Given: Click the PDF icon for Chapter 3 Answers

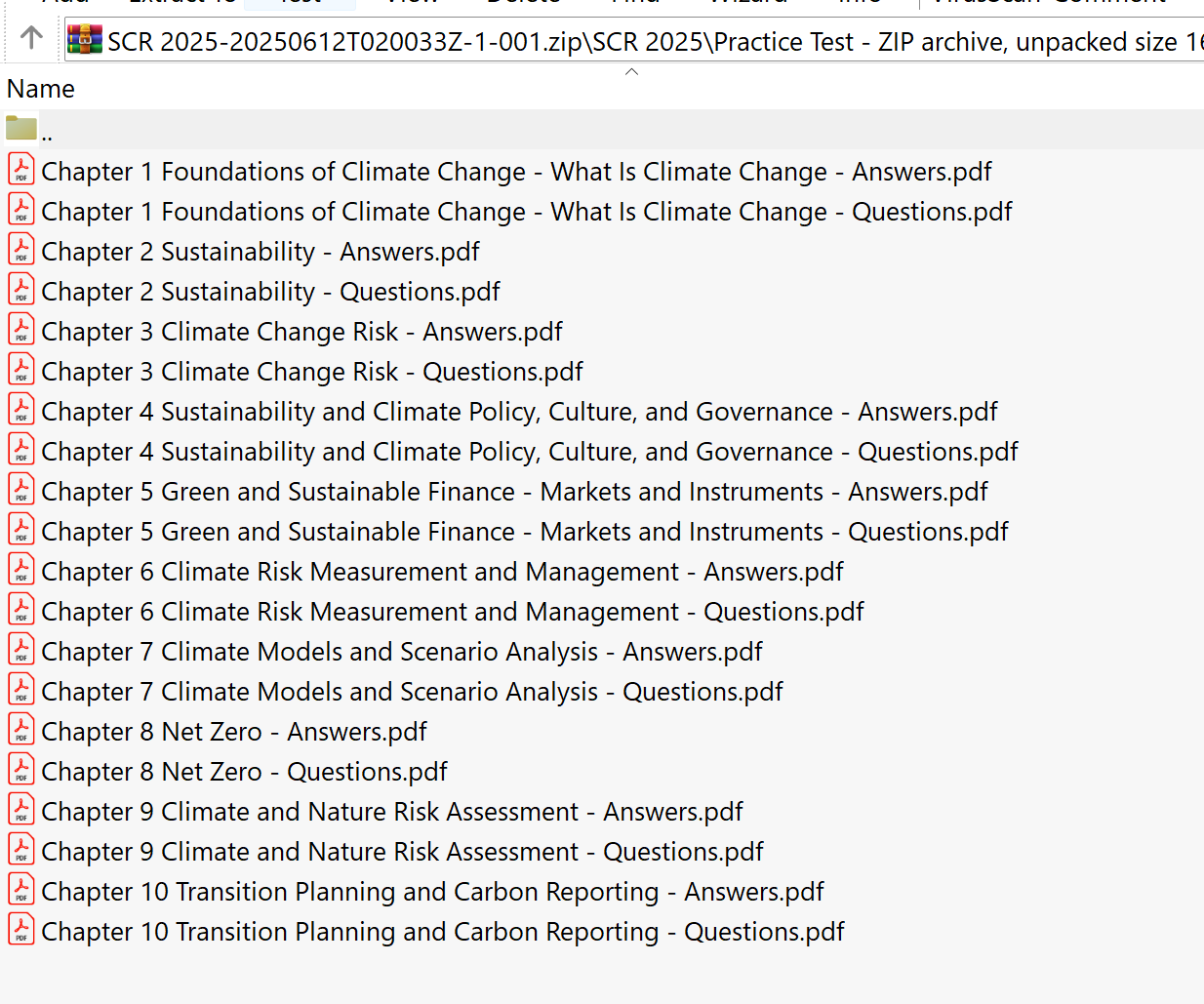Looking at the screenshot, I should tap(21, 330).
